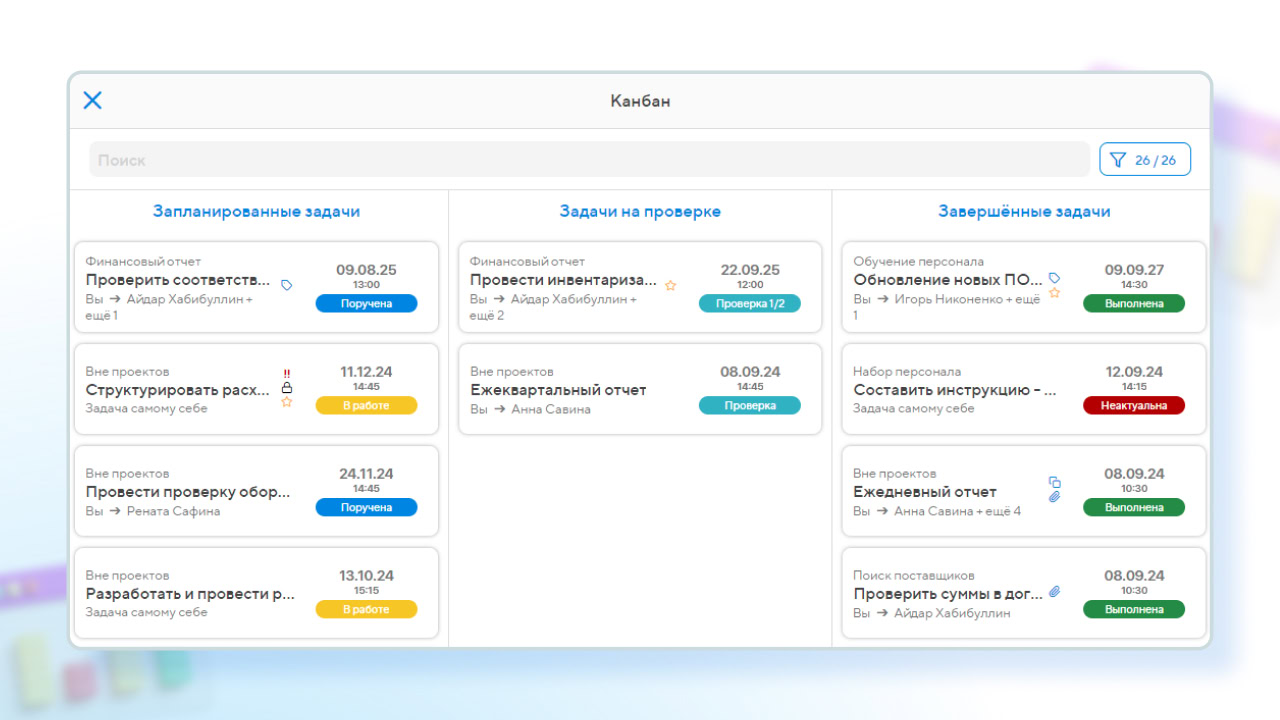Click the 'Завершённые задачи' column header
The height and width of the screenshot is (720, 1280).
1024,212
